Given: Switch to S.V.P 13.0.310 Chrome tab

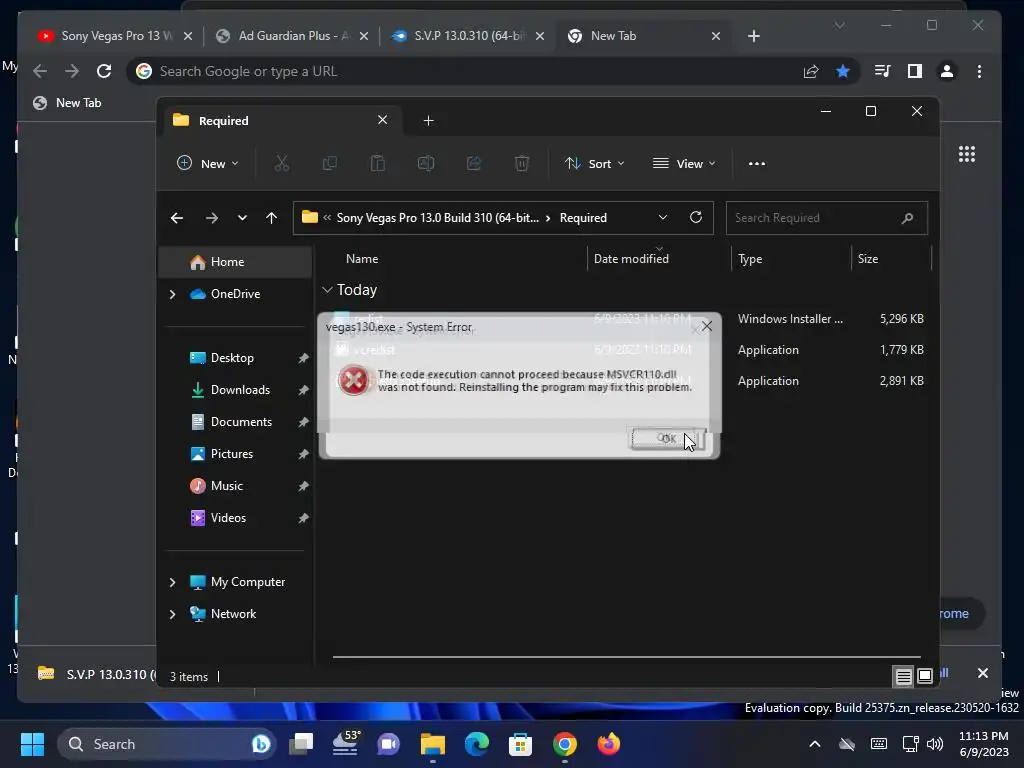Looking at the screenshot, I should (x=467, y=36).
